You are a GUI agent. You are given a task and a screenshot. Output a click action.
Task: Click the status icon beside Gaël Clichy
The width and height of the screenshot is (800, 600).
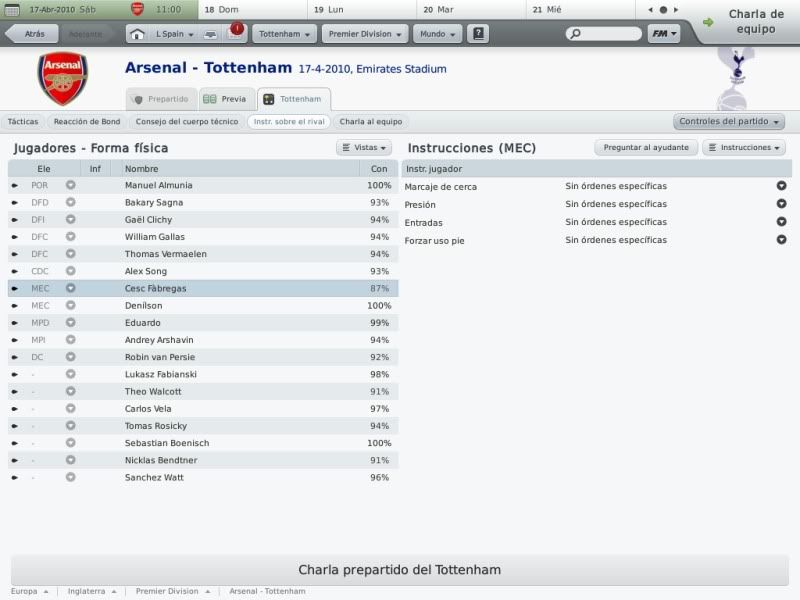(70, 219)
